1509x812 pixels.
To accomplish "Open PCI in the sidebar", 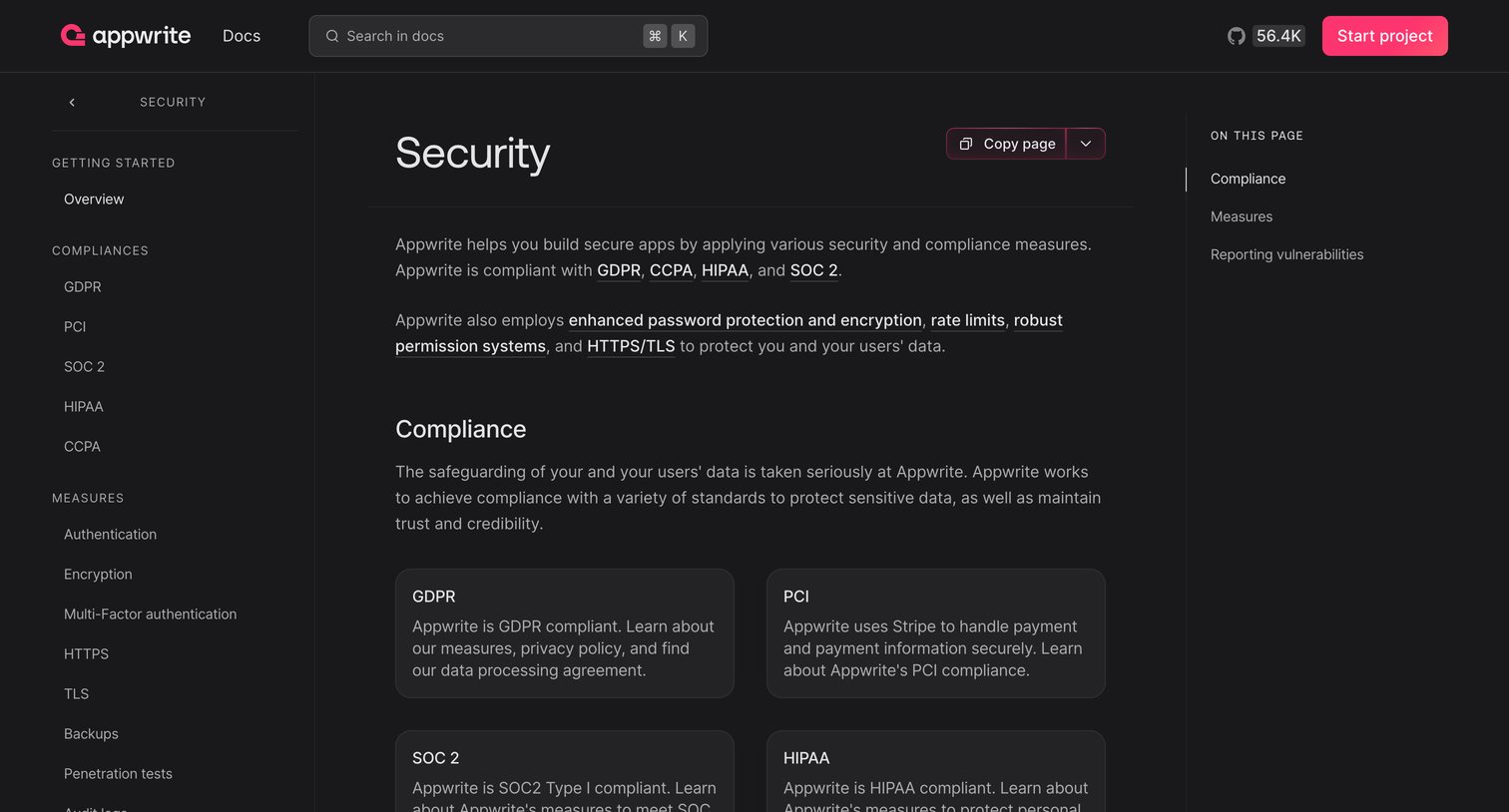I will point(75,327).
